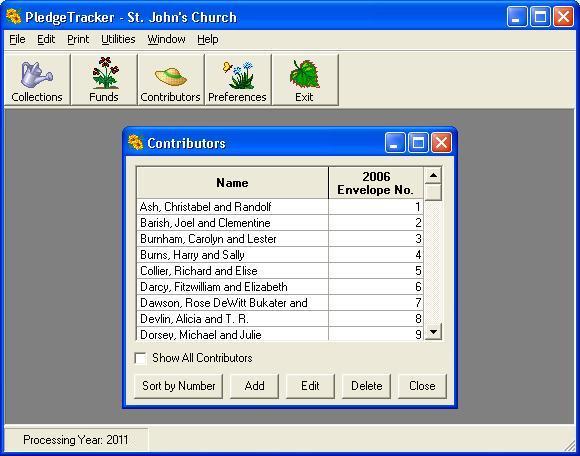Click the 2006 Envelope No. column header

point(376,183)
